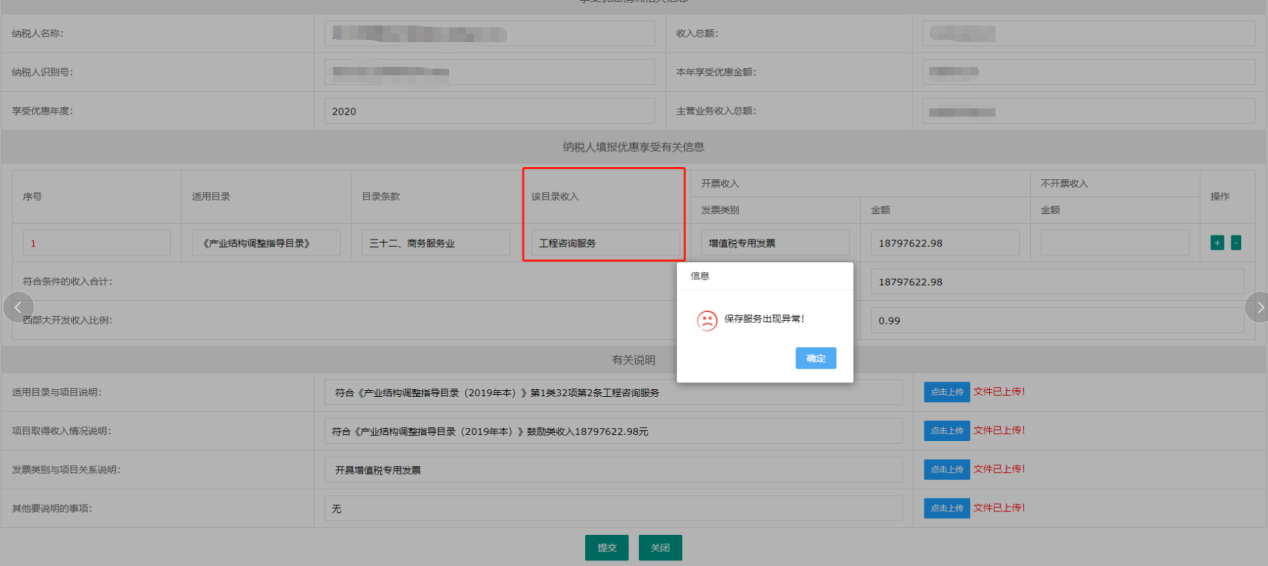Screen dimensions: 1268x566
Task: Click the green 提交 submit button
Action: click(x=607, y=547)
